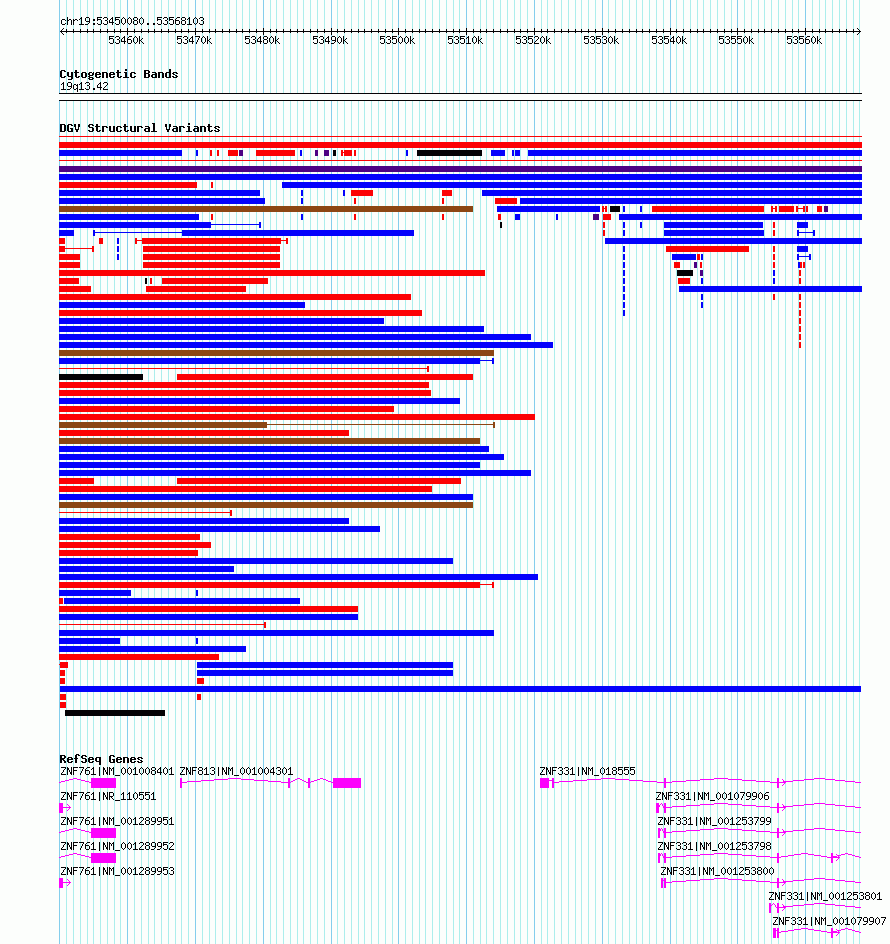Click the 53460k ruler tick label
Viewport: 890px width, 944px height.
pos(126,40)
